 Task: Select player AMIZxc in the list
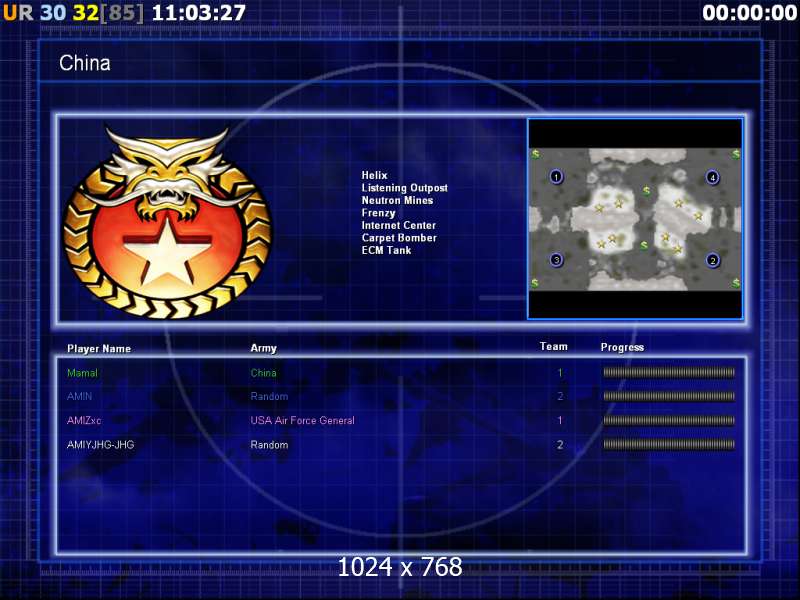click(84, 420)
